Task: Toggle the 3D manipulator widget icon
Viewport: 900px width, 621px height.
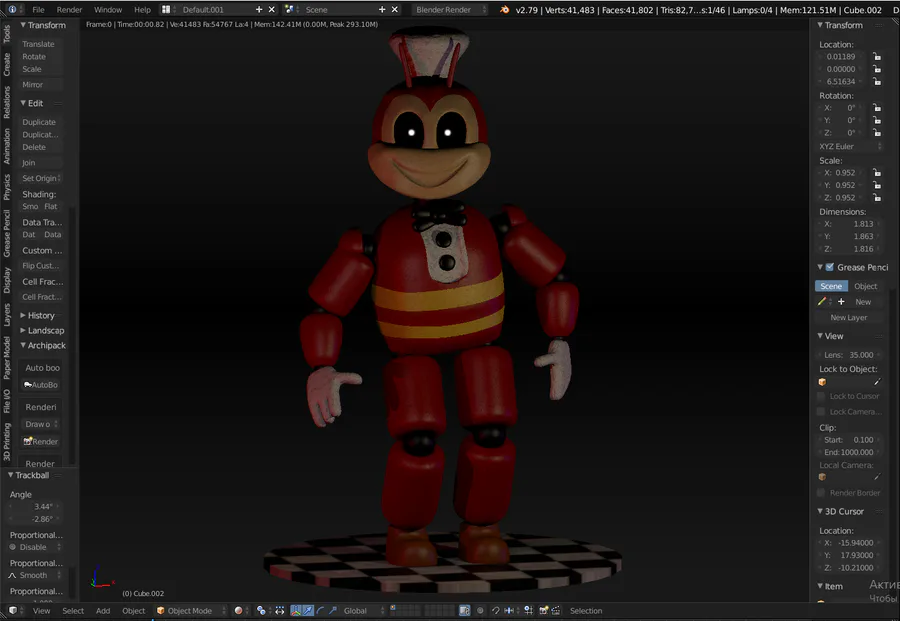Action: click(x=296, y=610)
